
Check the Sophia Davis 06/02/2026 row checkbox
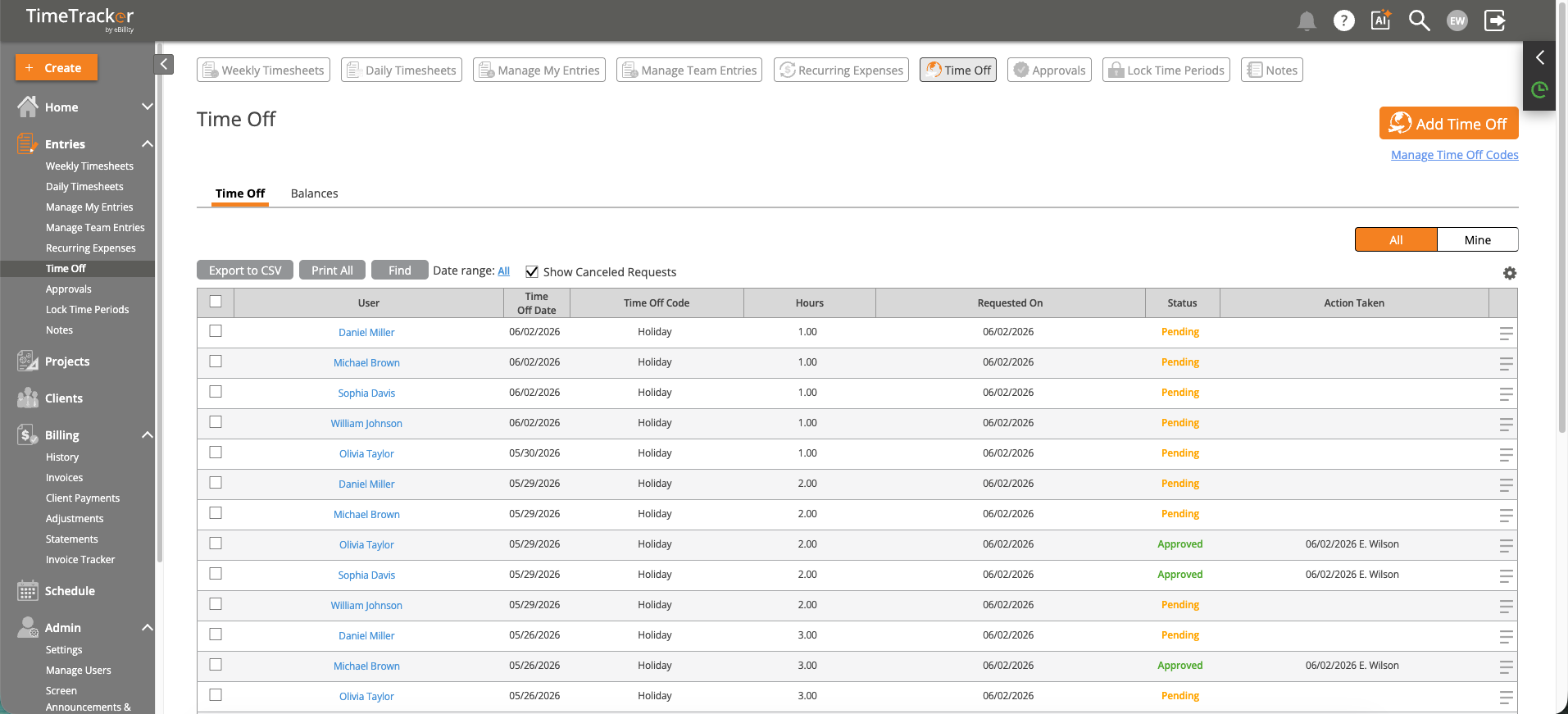216,392
